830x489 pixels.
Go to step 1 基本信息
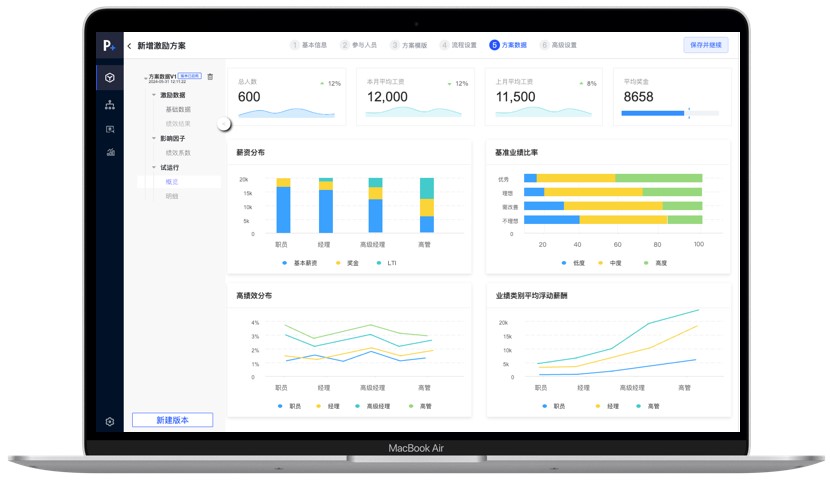[x=309, y=45]
